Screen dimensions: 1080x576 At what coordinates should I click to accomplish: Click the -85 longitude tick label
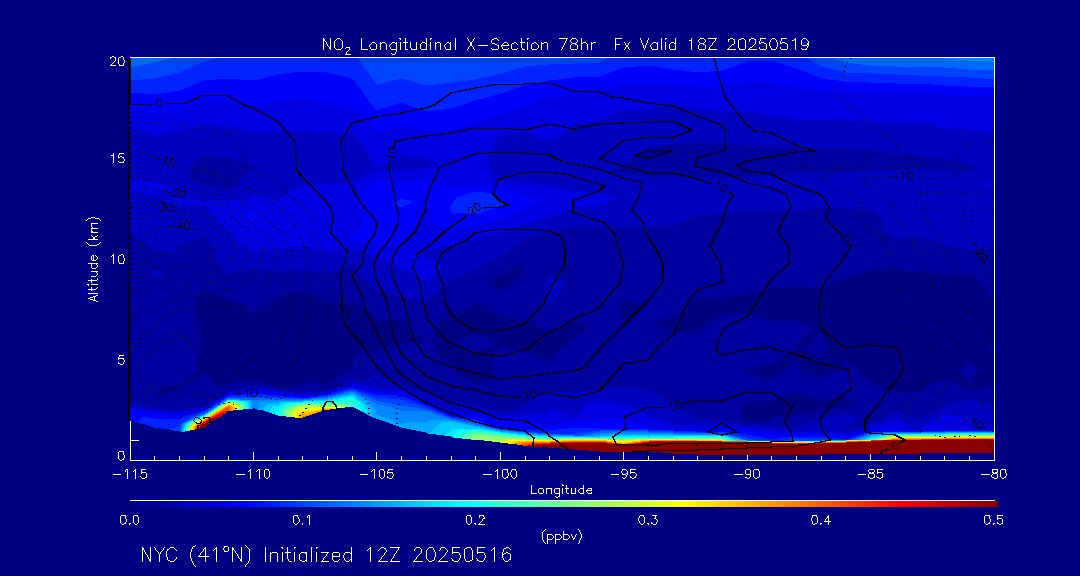click(871, 475)
